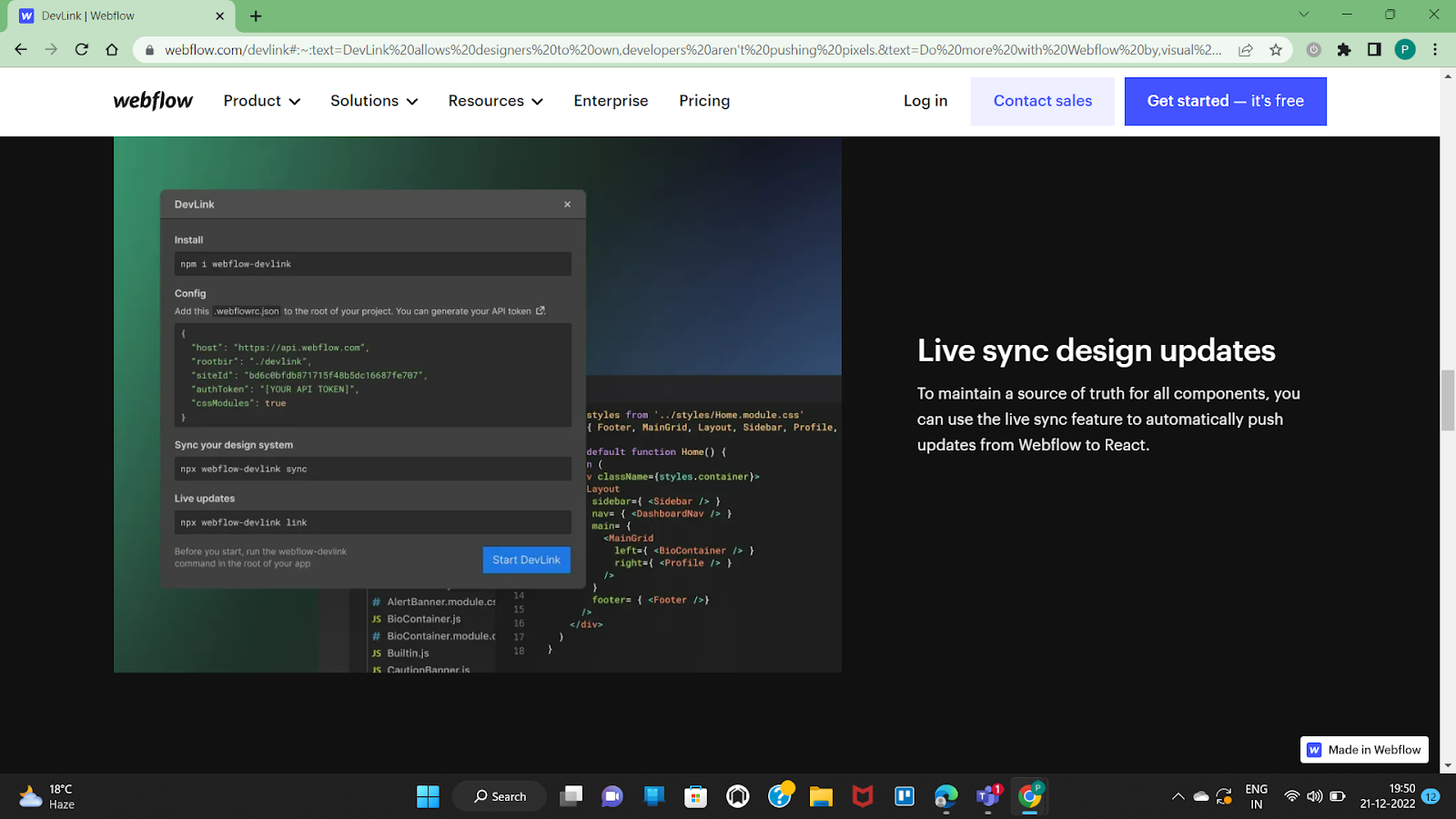Open the battery status tray icon
The width and height of the screenshot is (1456, 819).
coord(1337,796)
